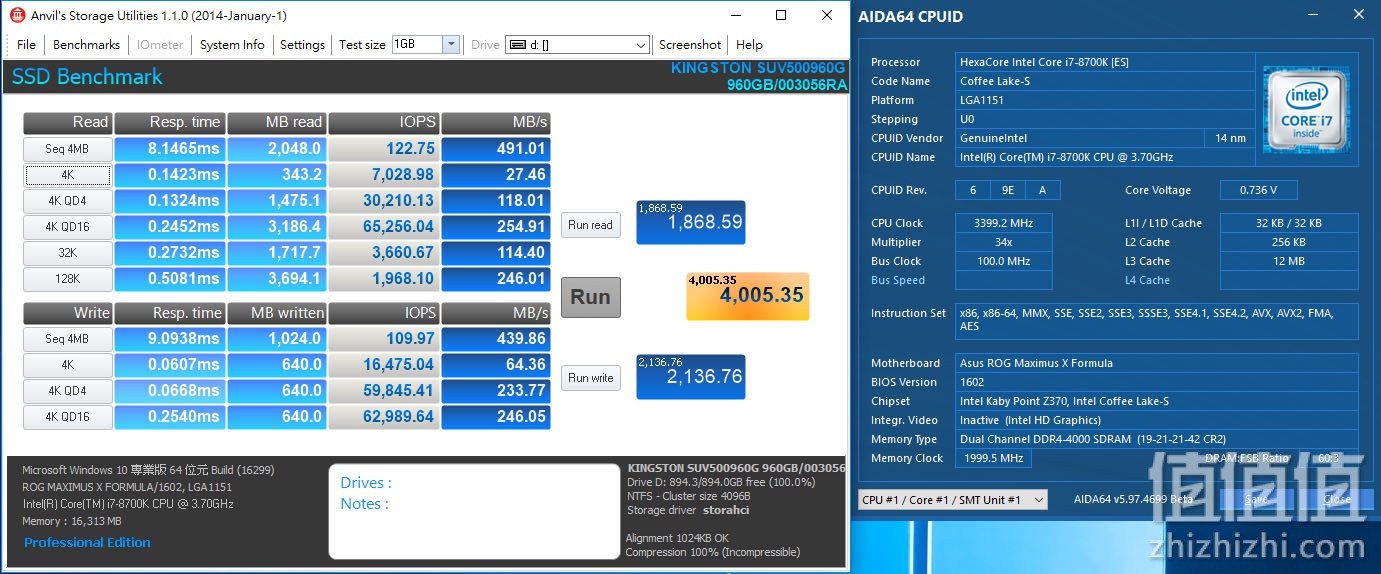Click the Motherboard value Asus ROG Maximus X Formula
1381x574 pixels.
point(1157,363)
